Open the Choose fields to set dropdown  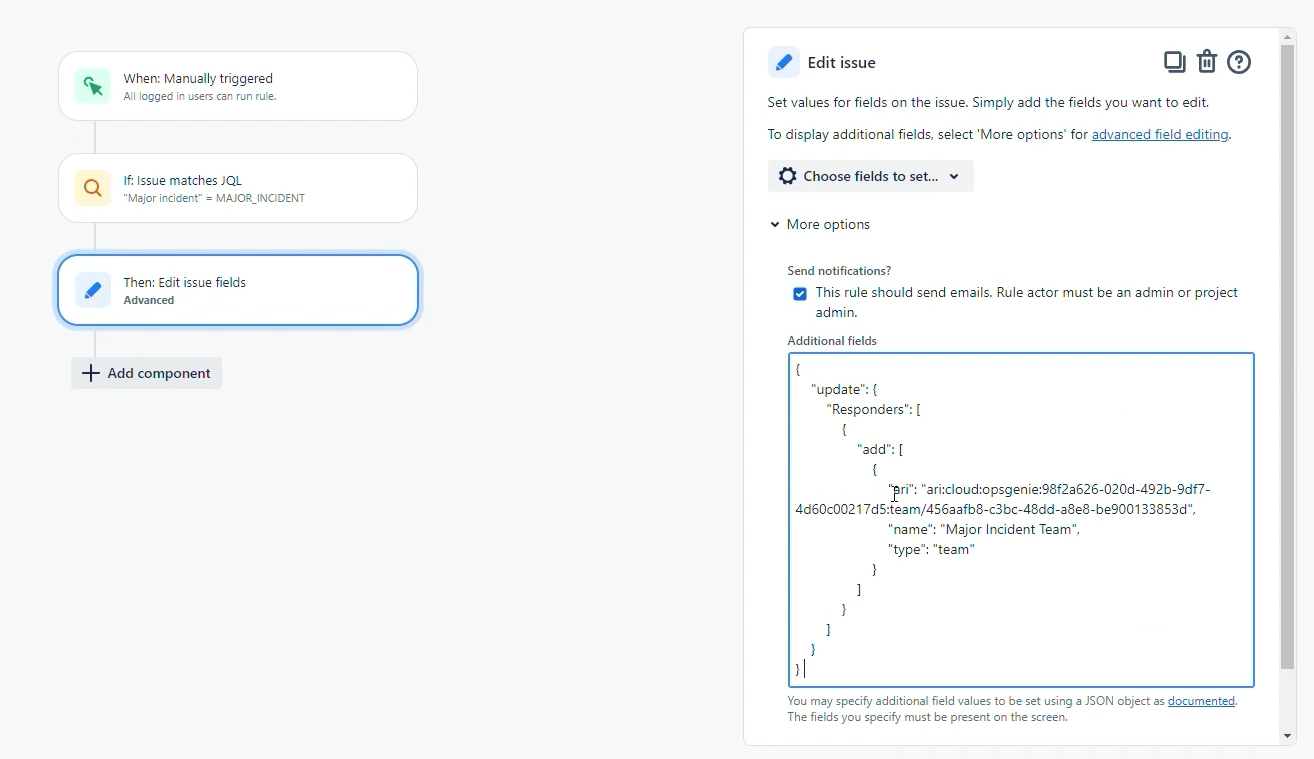pos(869,176)
